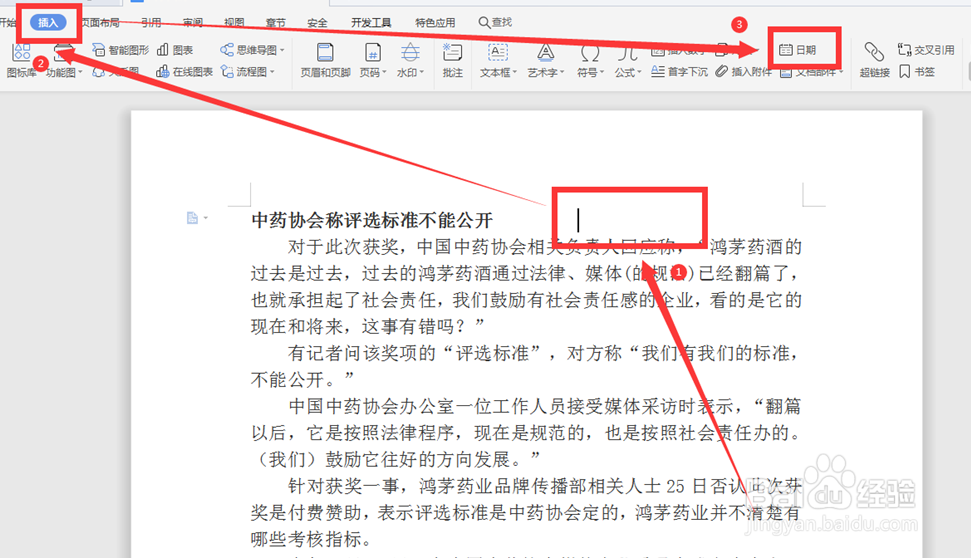The image size is (971, 558).
Task: Add a 书签 bookmark
Action: (x=917, y=72)
